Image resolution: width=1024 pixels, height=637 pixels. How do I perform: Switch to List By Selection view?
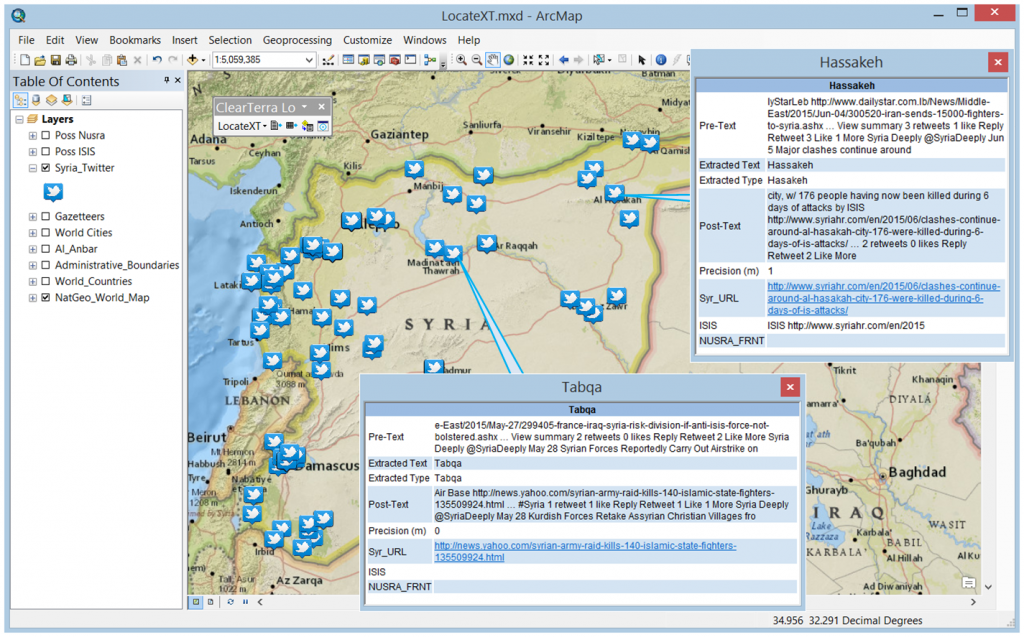point(67,100)
